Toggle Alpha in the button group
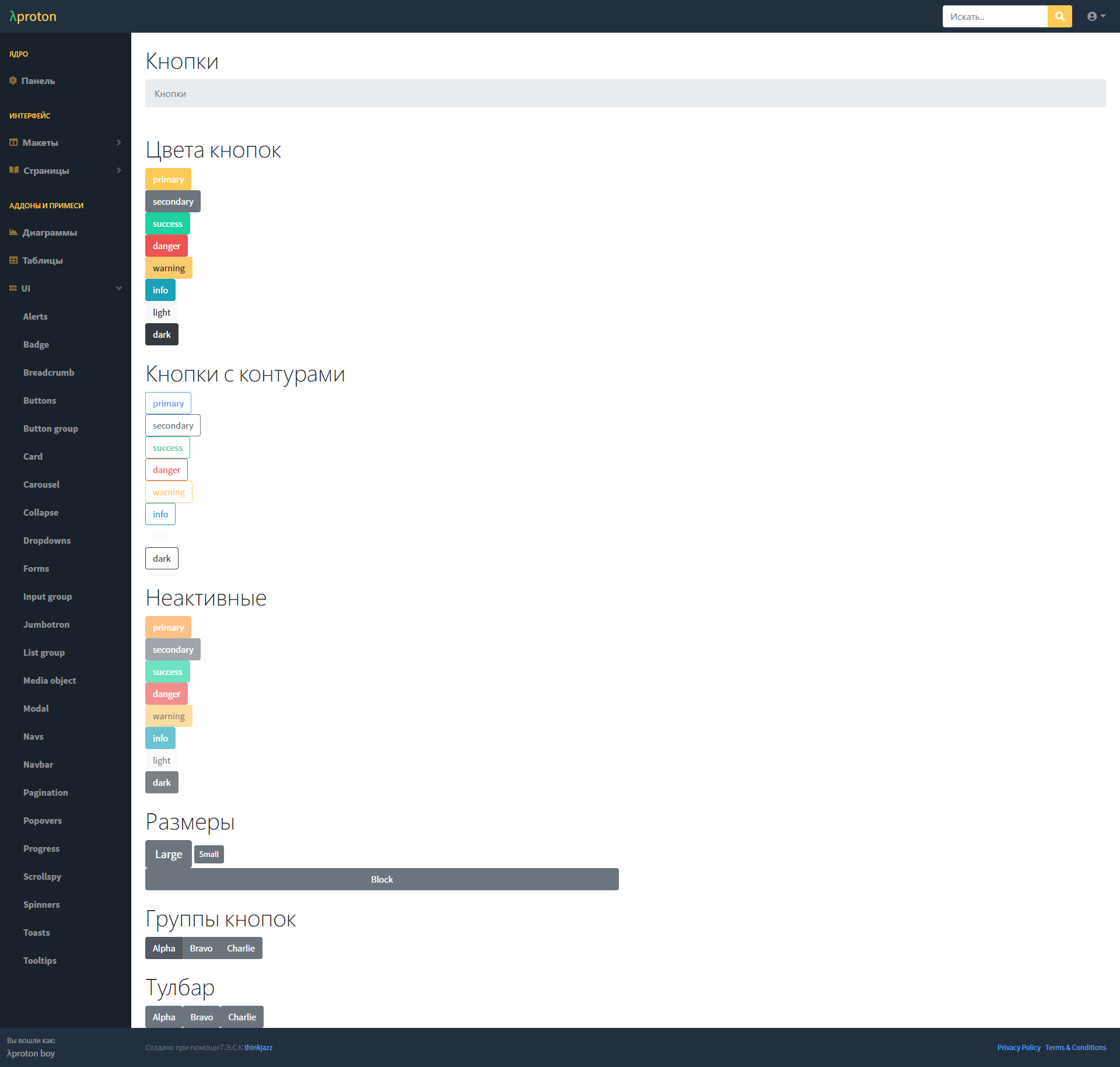 coord(164,948)
